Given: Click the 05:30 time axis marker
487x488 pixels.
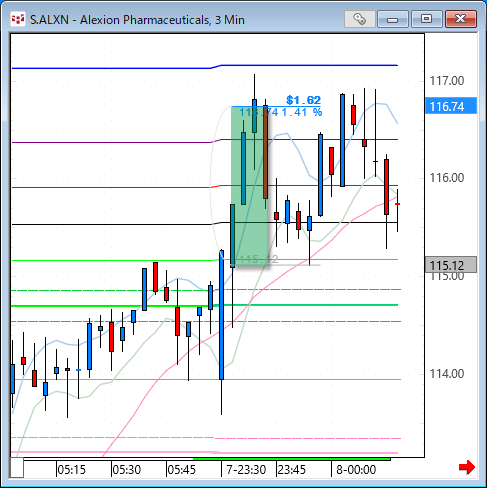Looking at the screenshot, I should [126, 470].
